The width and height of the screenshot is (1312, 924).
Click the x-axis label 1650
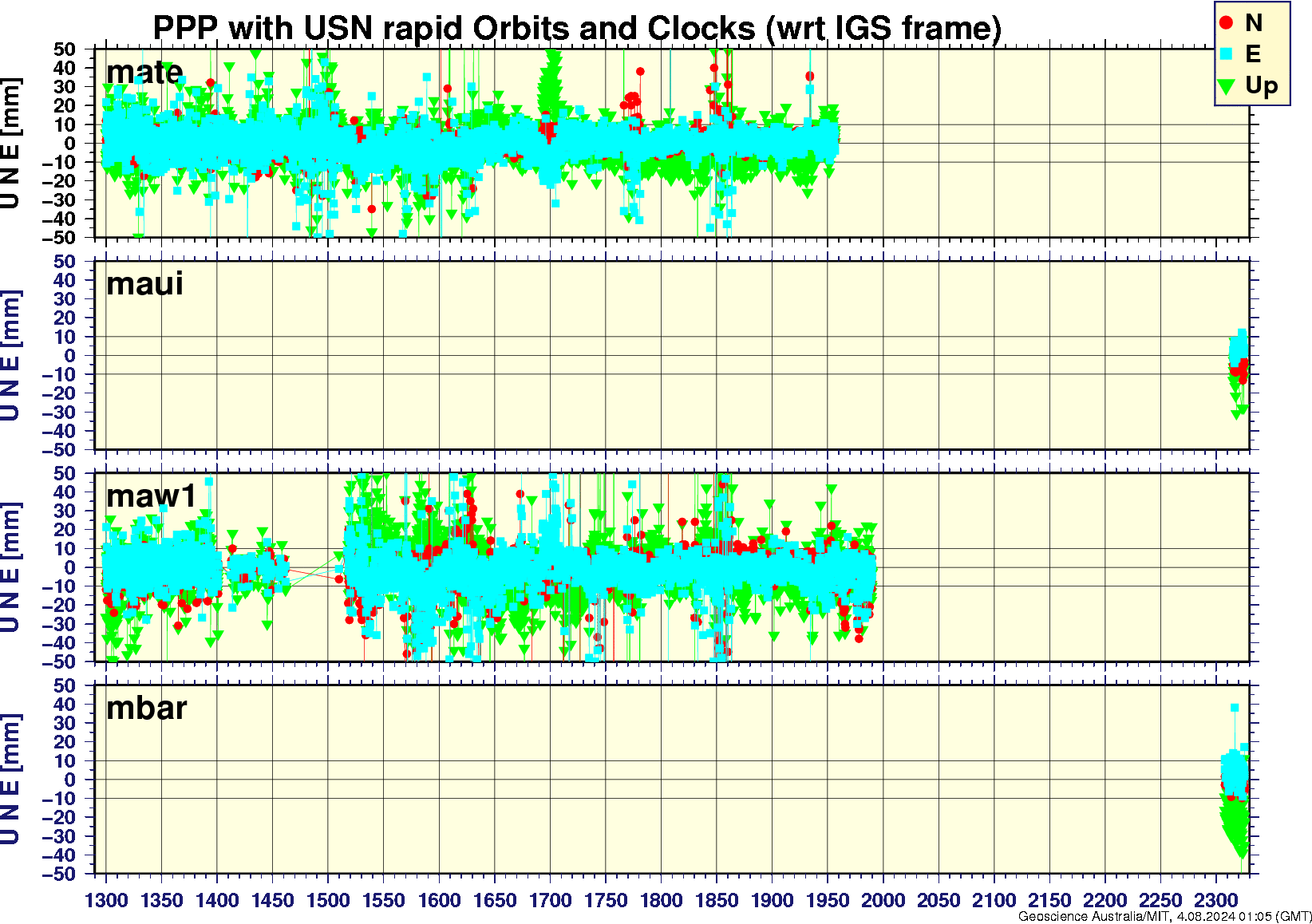click(x=495, y=900)
